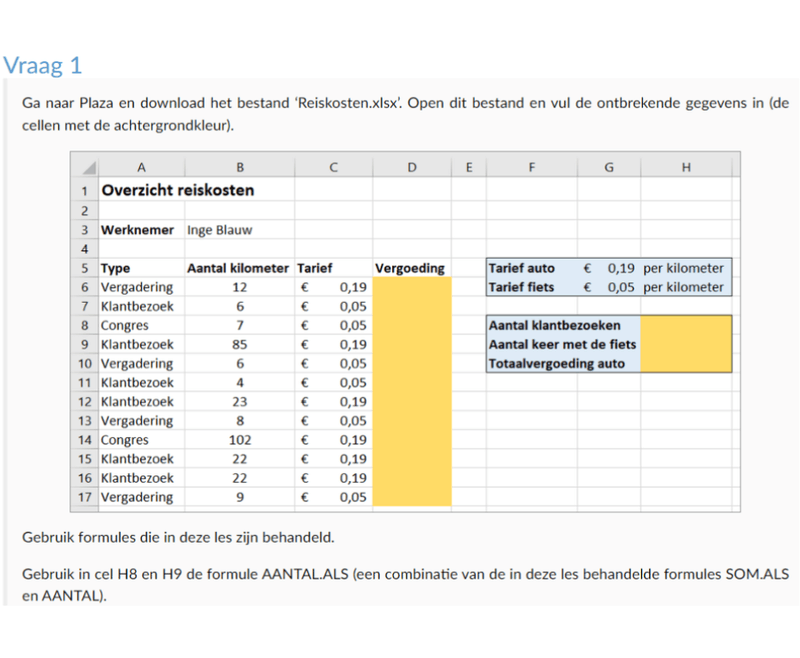
Task: Select column D header
Action: (412, 167)
